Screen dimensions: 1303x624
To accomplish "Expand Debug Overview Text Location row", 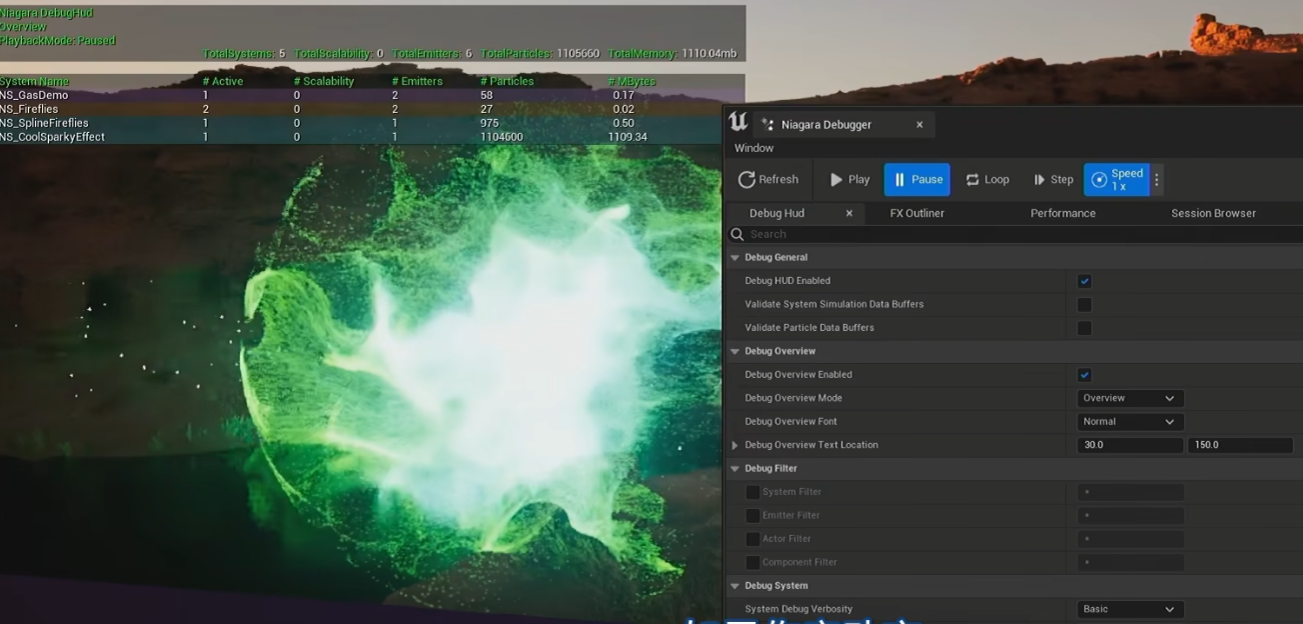I will [735, 445].
